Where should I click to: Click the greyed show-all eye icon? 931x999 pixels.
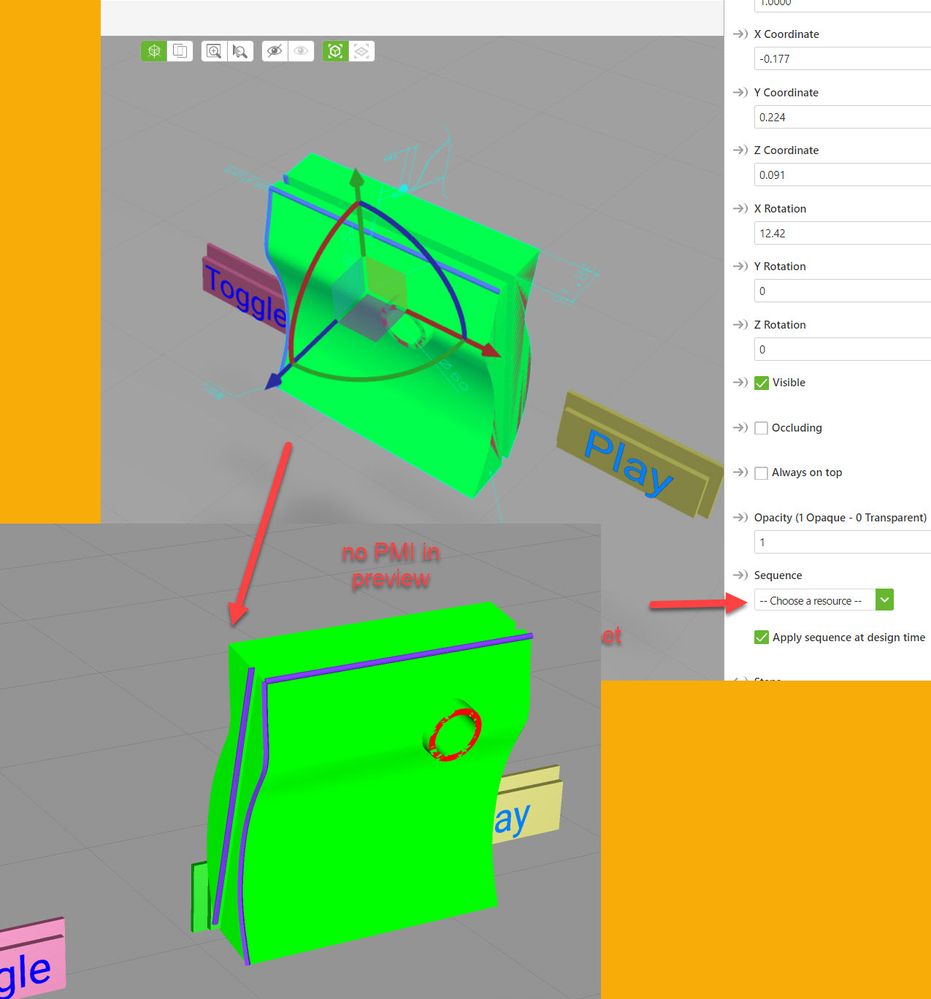(301, 51)
